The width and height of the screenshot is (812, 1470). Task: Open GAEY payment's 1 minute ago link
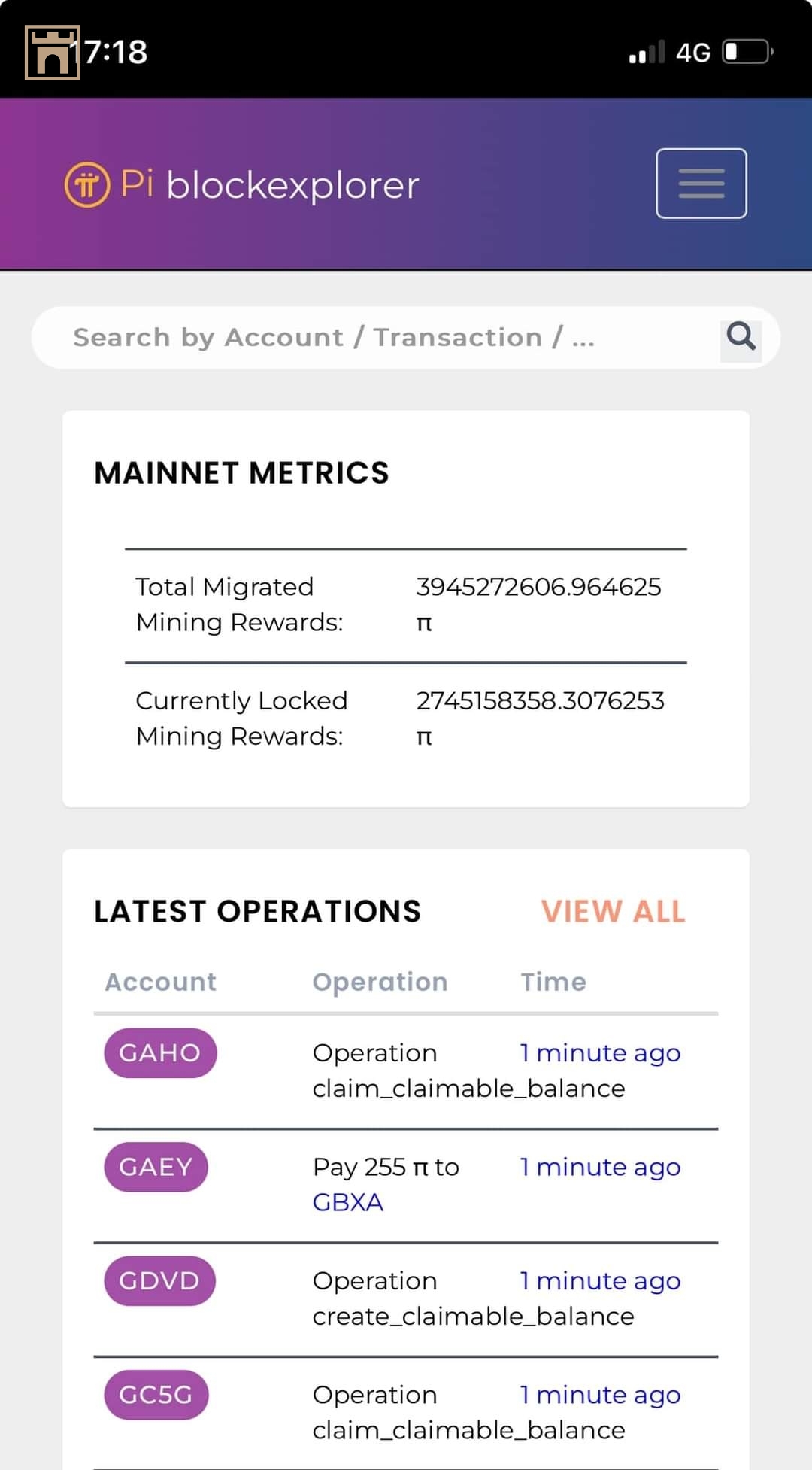tap(600, 1167)
